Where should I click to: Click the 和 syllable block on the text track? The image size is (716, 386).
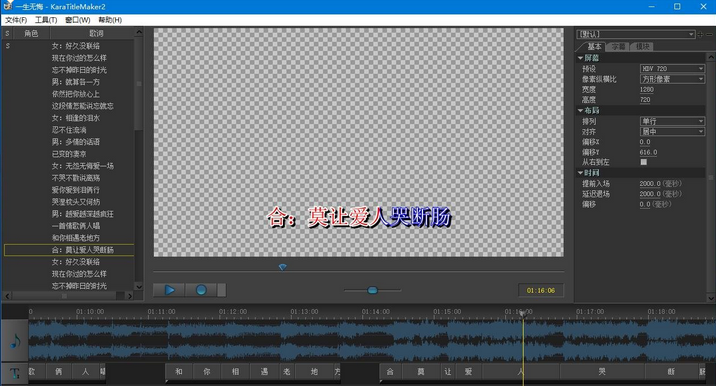pos(179,372)
